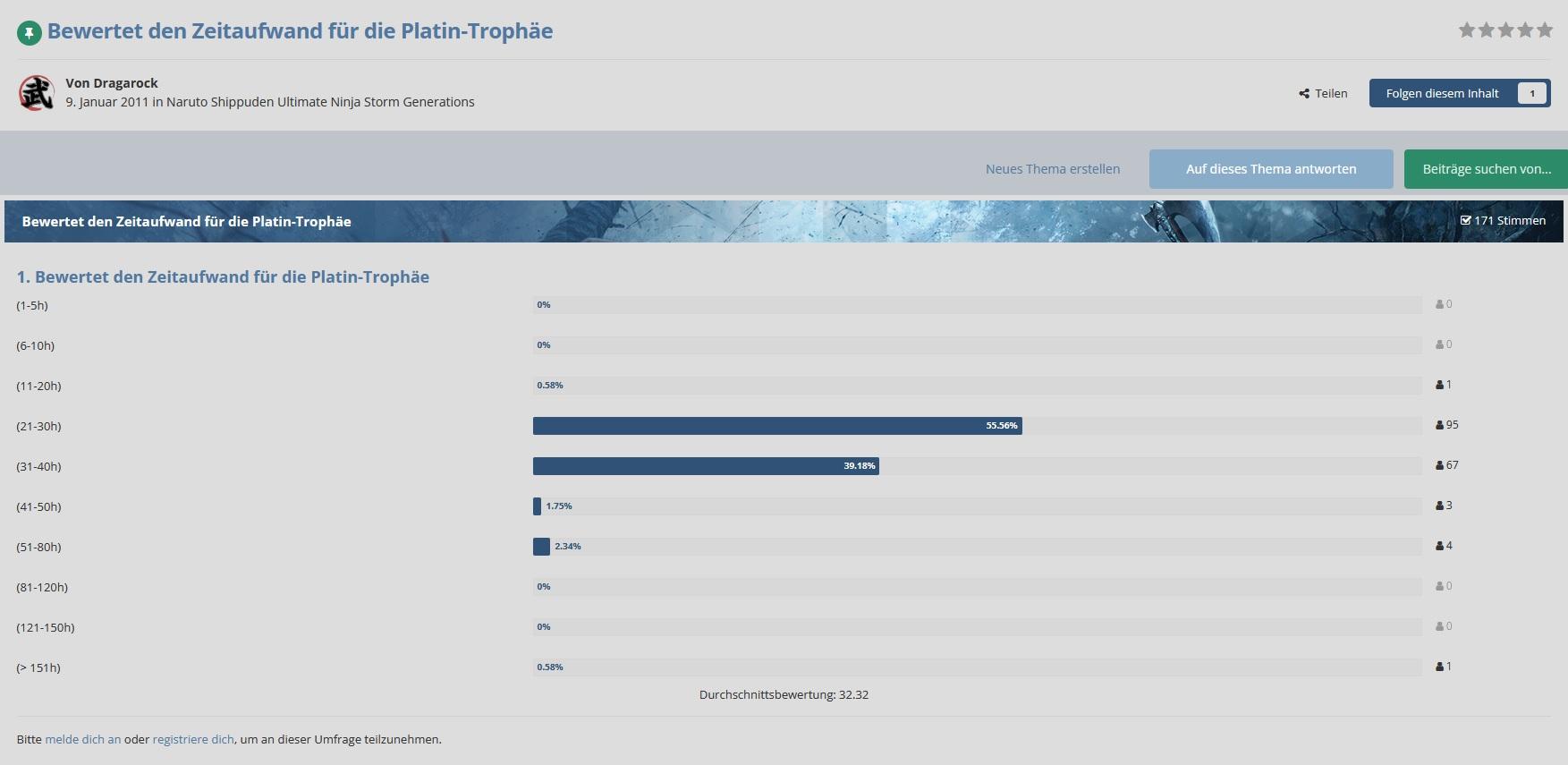
Task: Click the third rating star
Action: tap(1506, 30)
